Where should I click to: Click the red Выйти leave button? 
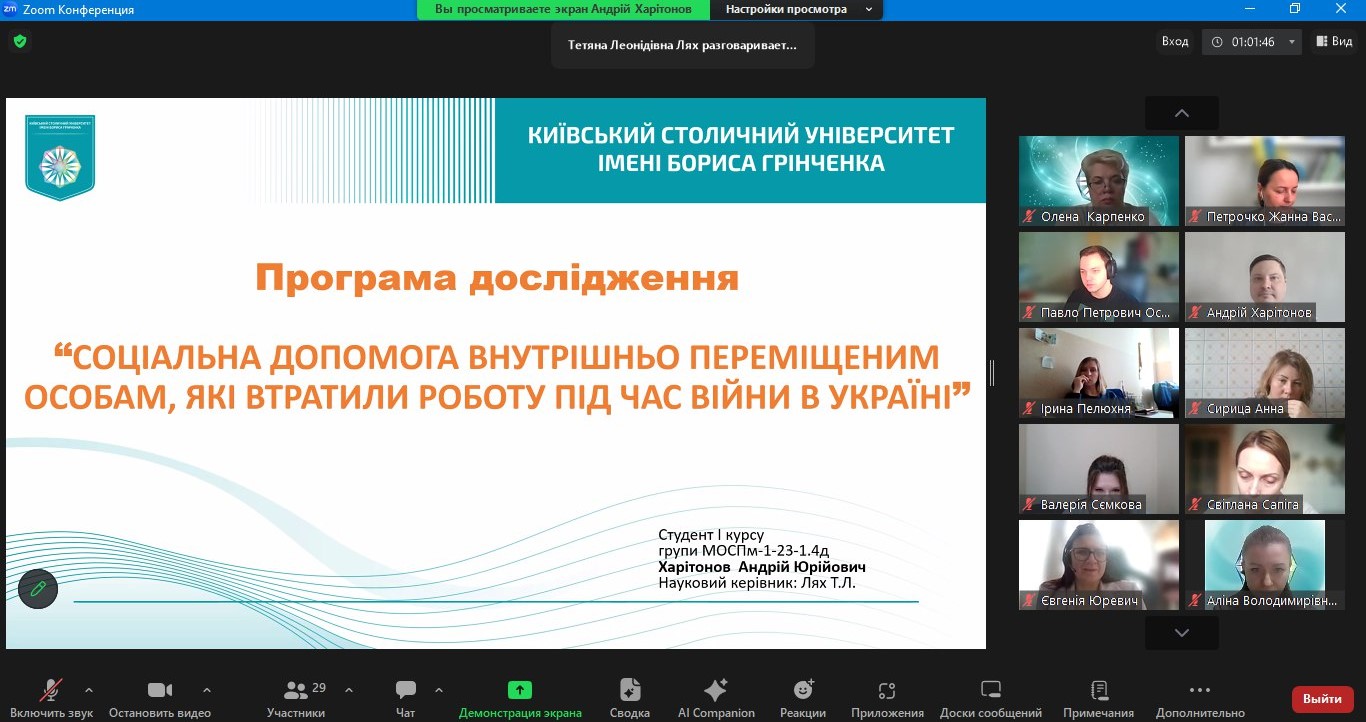(1322, 699)
